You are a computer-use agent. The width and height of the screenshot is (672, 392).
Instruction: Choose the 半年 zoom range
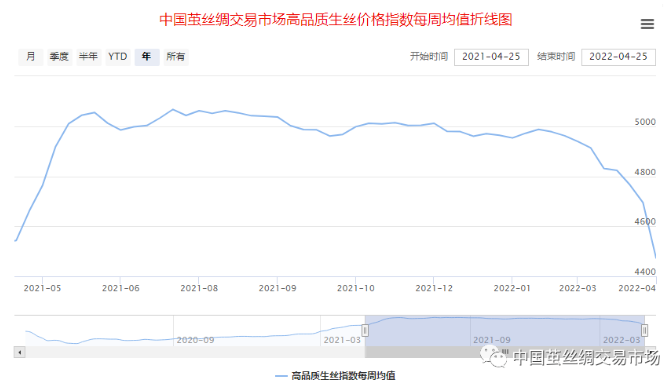pos(88,57)
